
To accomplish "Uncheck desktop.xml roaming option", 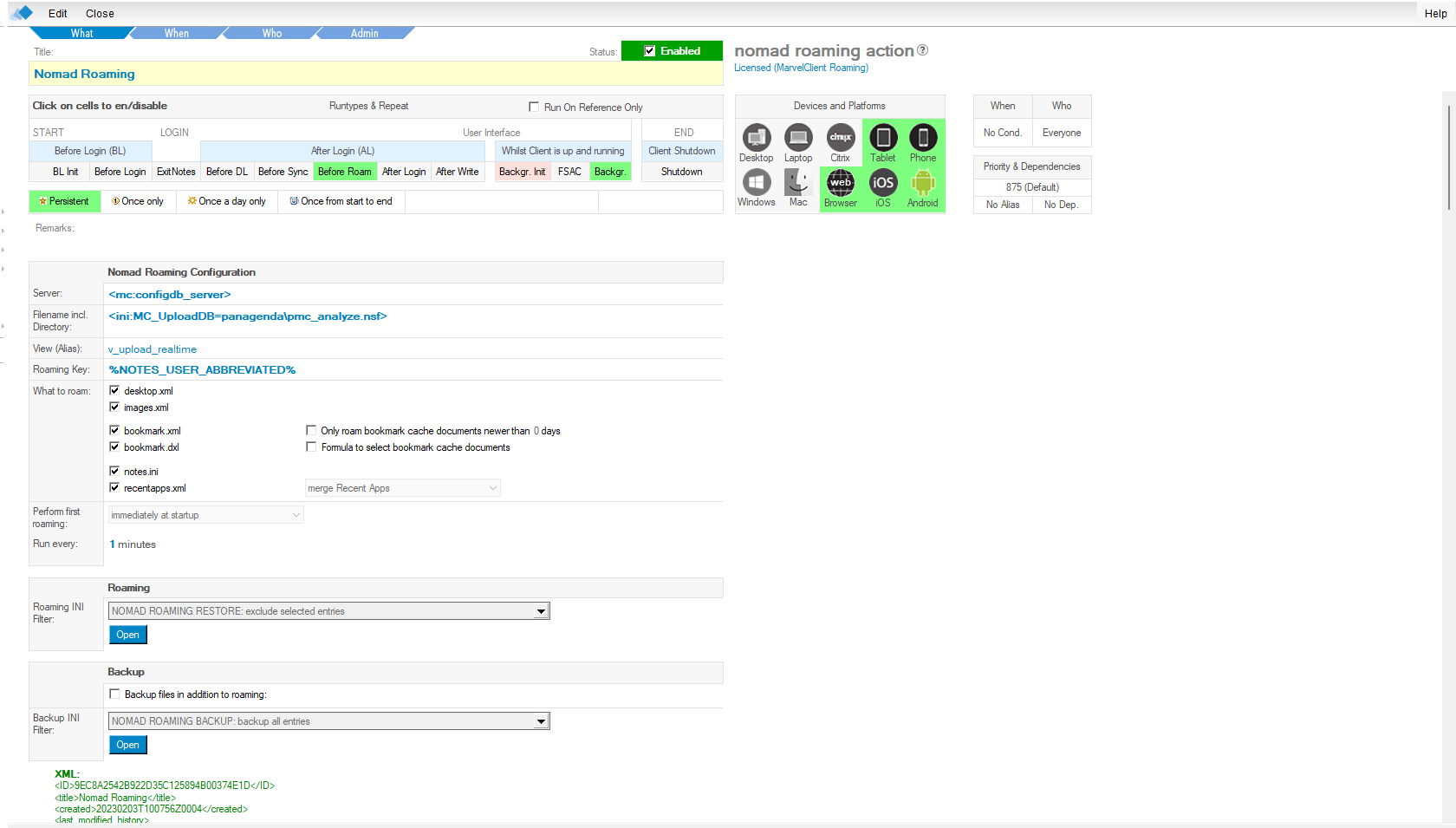I will 114,390.
